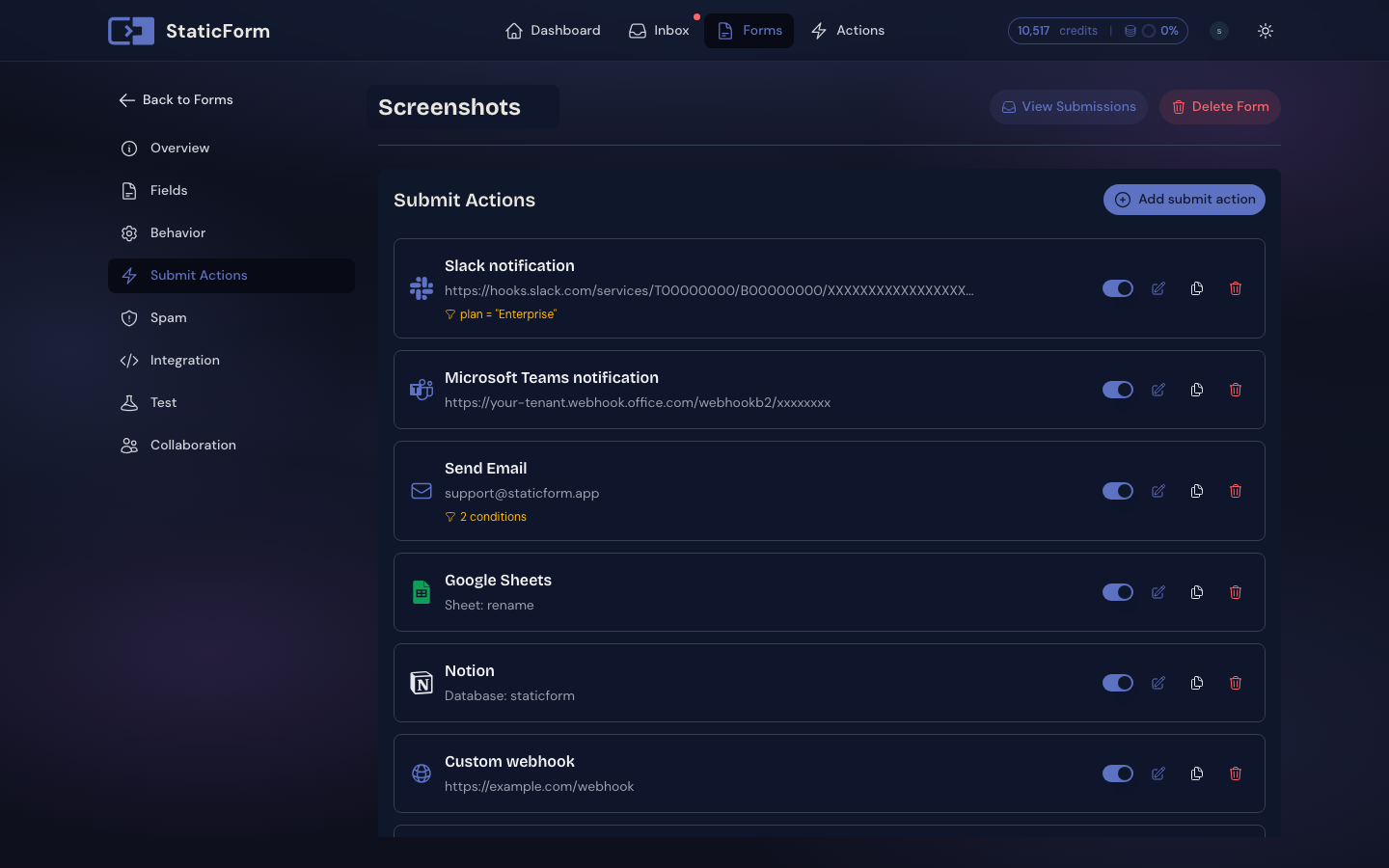This screenshot has width=1389, height=868.
Task: Open the Behavior sidebar section
Action: [x=231, y=233]
